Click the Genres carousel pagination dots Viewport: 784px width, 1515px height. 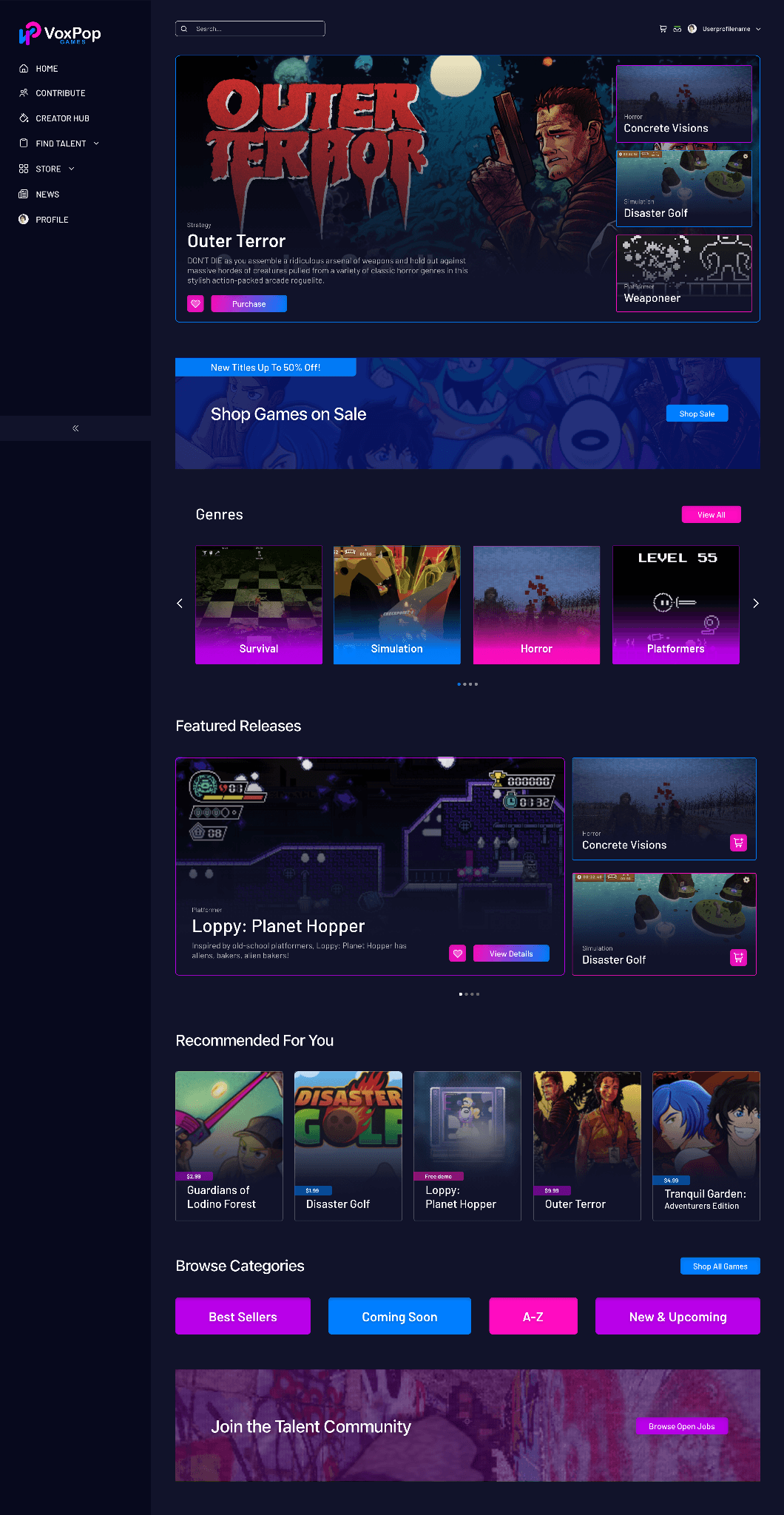pos(467,684)
